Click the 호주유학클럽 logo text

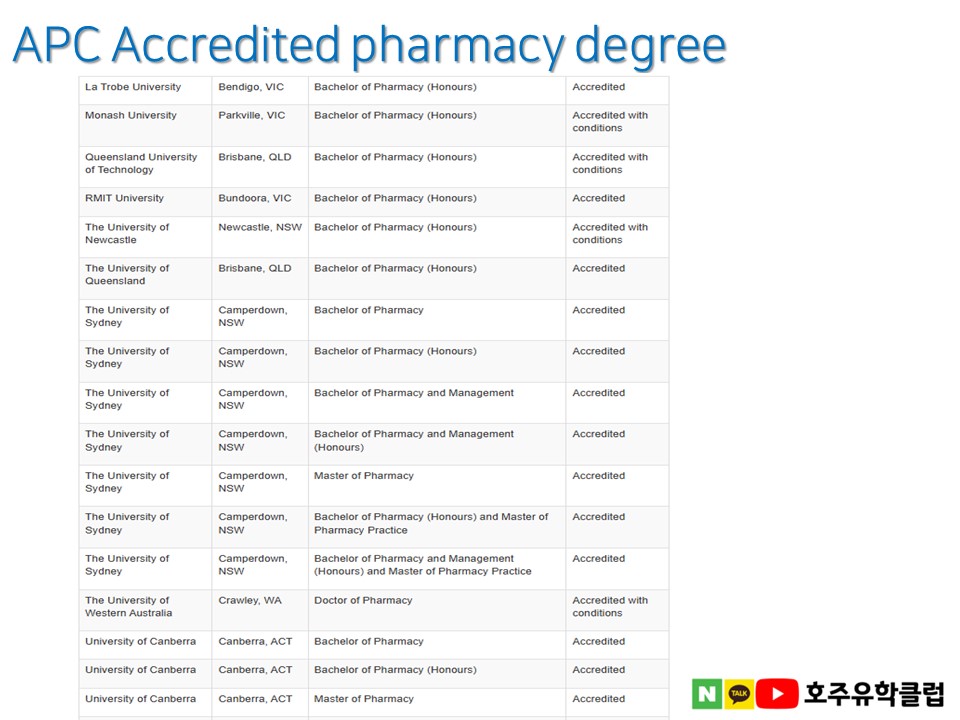874,694
